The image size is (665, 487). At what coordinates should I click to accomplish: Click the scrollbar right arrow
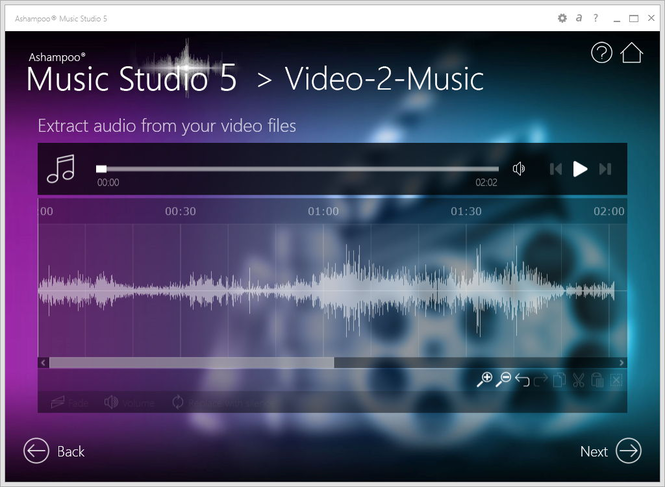(x=621, y=363)
